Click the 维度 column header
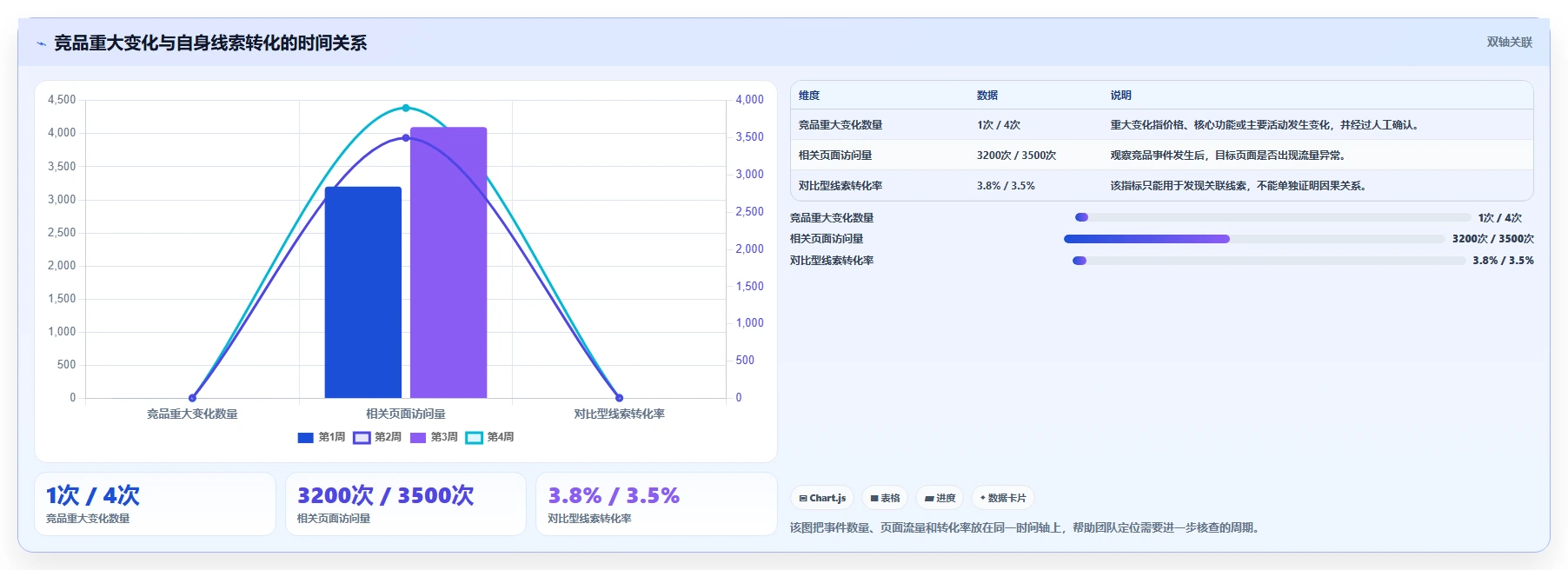 809,96
